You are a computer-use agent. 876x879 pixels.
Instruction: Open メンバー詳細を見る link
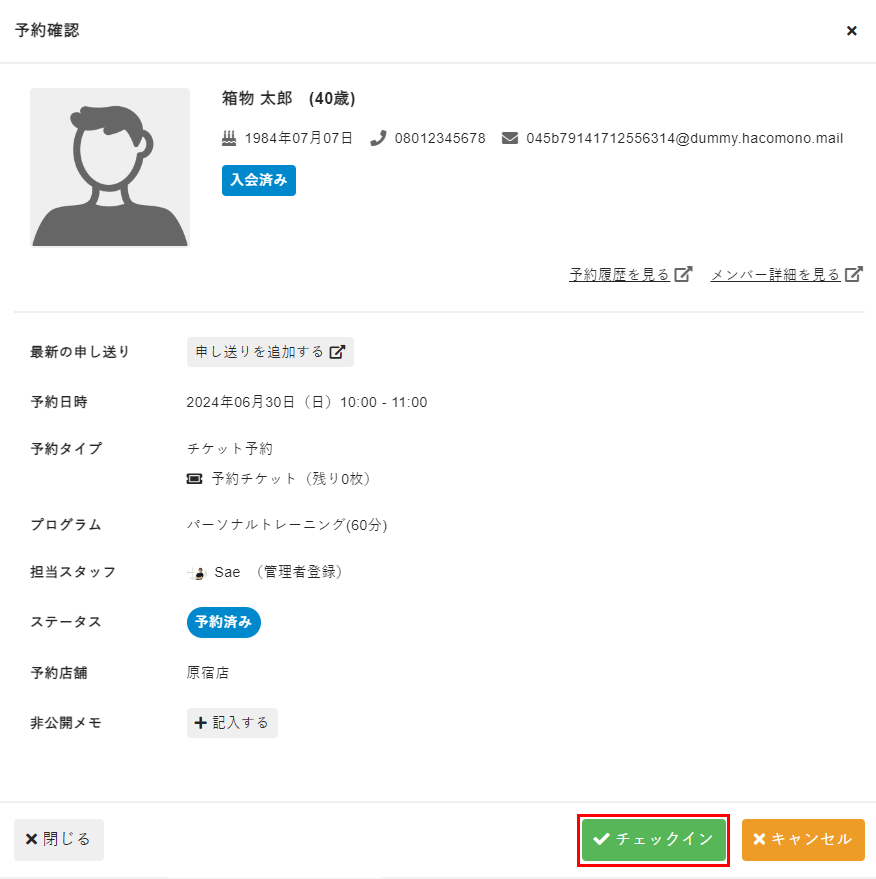pos(775,274)
